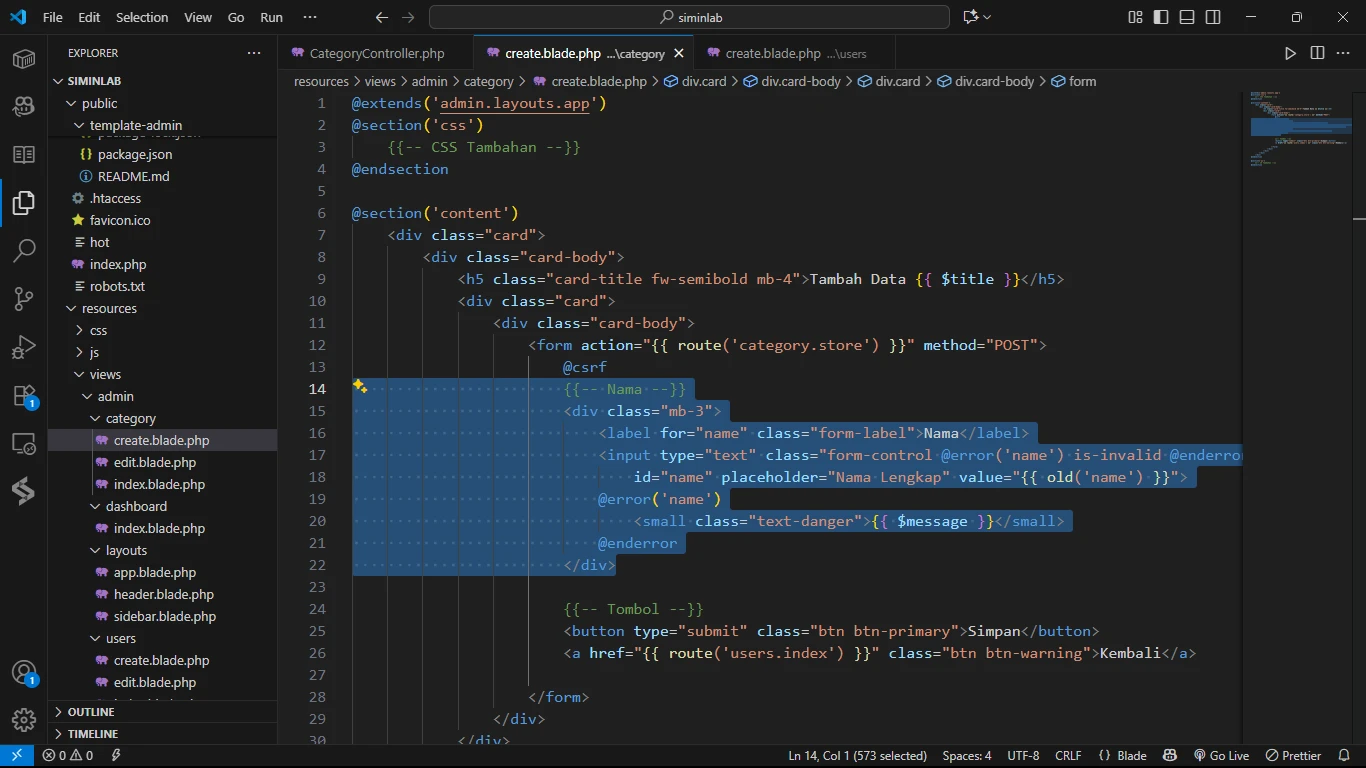Toggle the primary side bar layout button
1366x768 pixels.
click(x=1161, y=17)
